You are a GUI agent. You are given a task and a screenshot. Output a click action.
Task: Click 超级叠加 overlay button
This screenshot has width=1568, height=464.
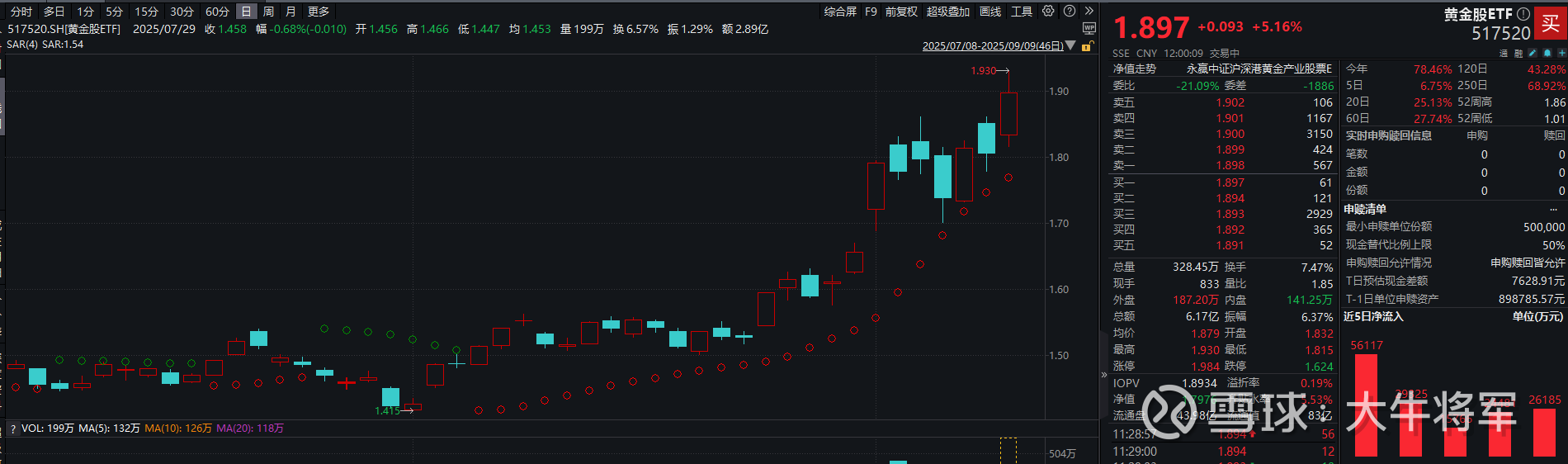[947, 12]
